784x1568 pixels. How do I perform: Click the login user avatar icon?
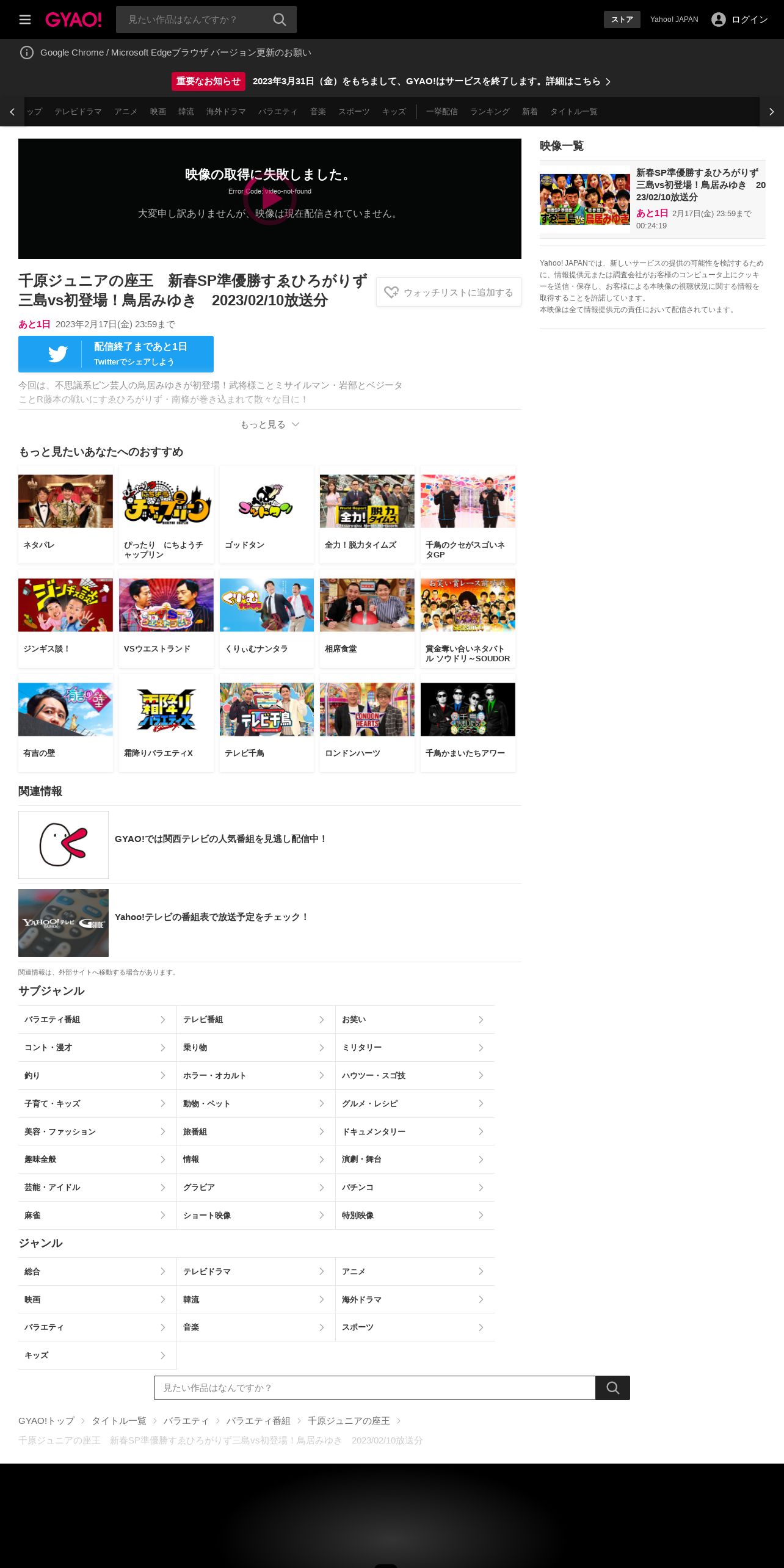click(x=719, y=20)
